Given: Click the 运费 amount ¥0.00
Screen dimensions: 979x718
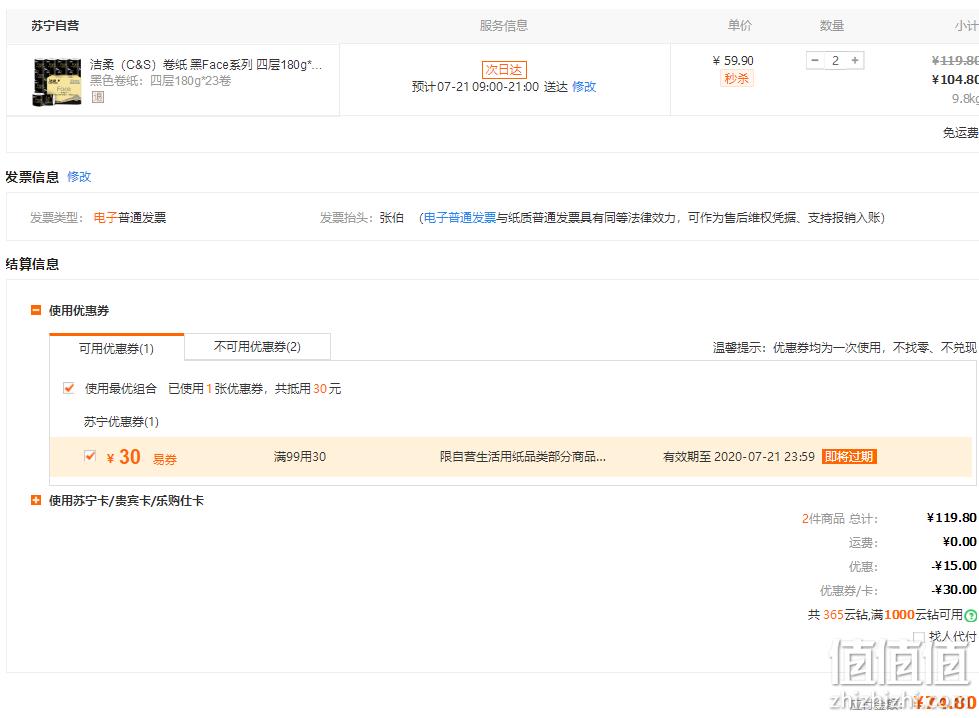Looking at the screenshot, I should (x=960, y=541).
